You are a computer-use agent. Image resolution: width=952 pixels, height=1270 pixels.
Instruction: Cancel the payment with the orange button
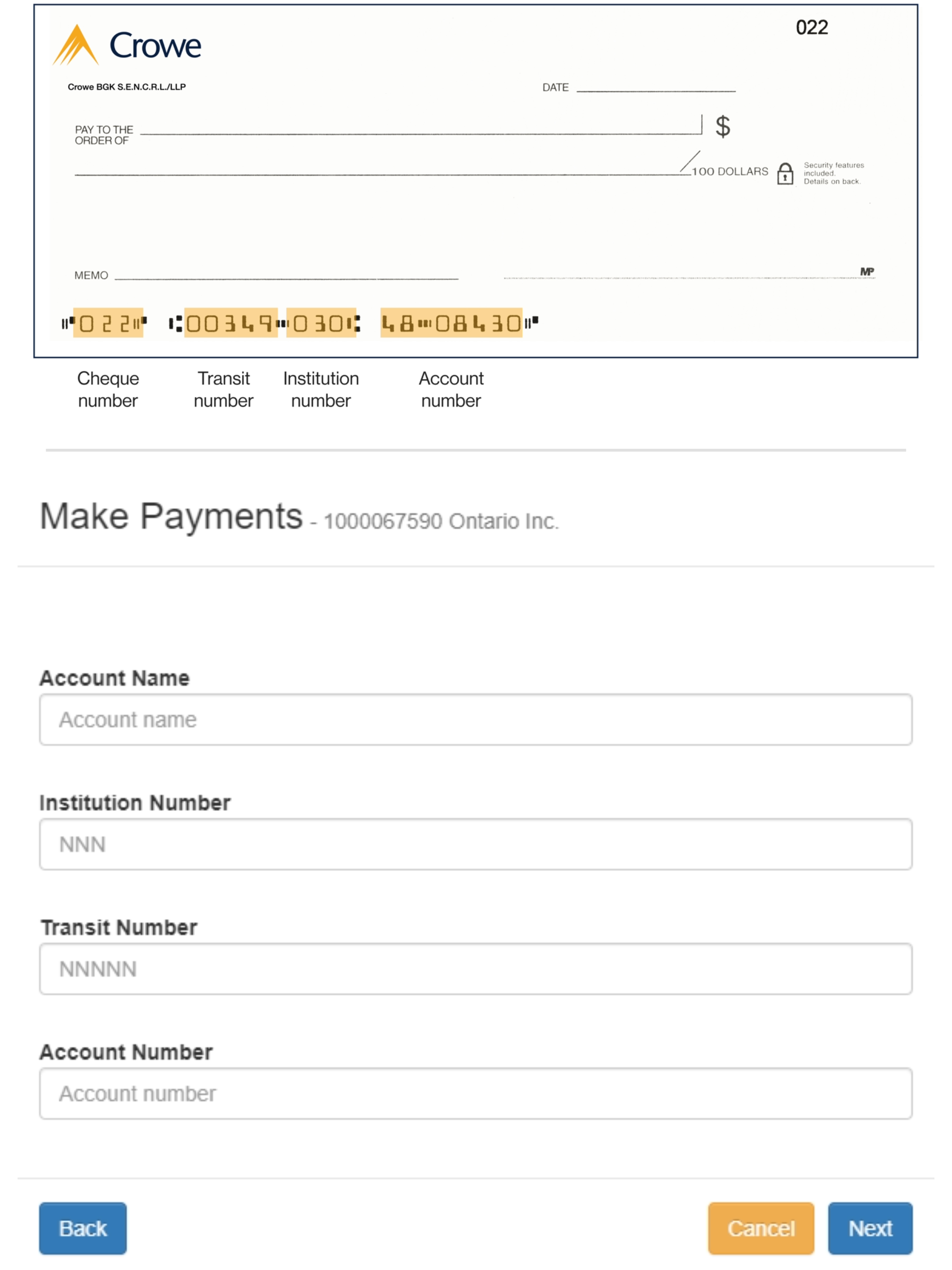tap(760, 1228)
